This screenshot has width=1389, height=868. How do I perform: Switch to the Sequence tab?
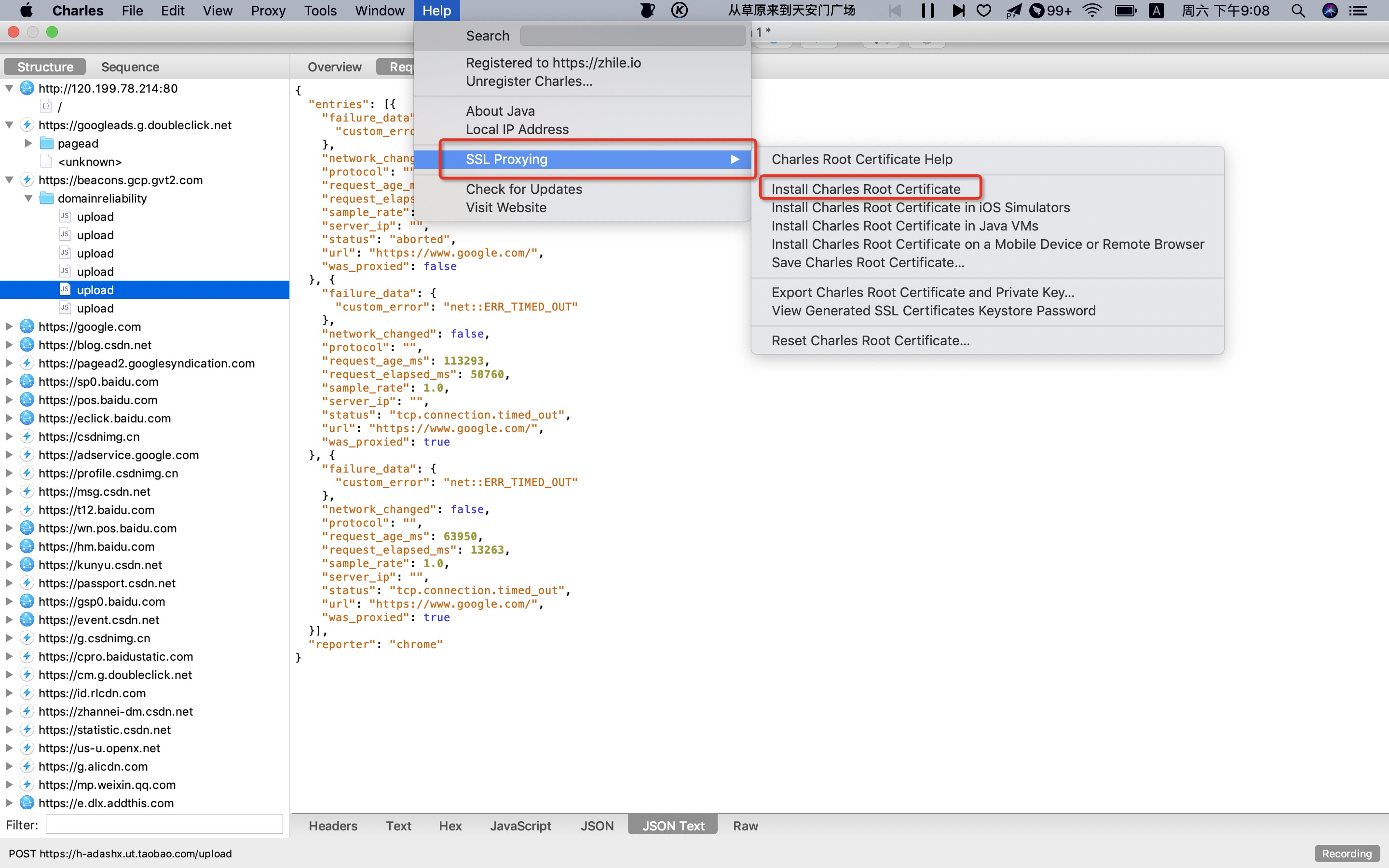130,67
